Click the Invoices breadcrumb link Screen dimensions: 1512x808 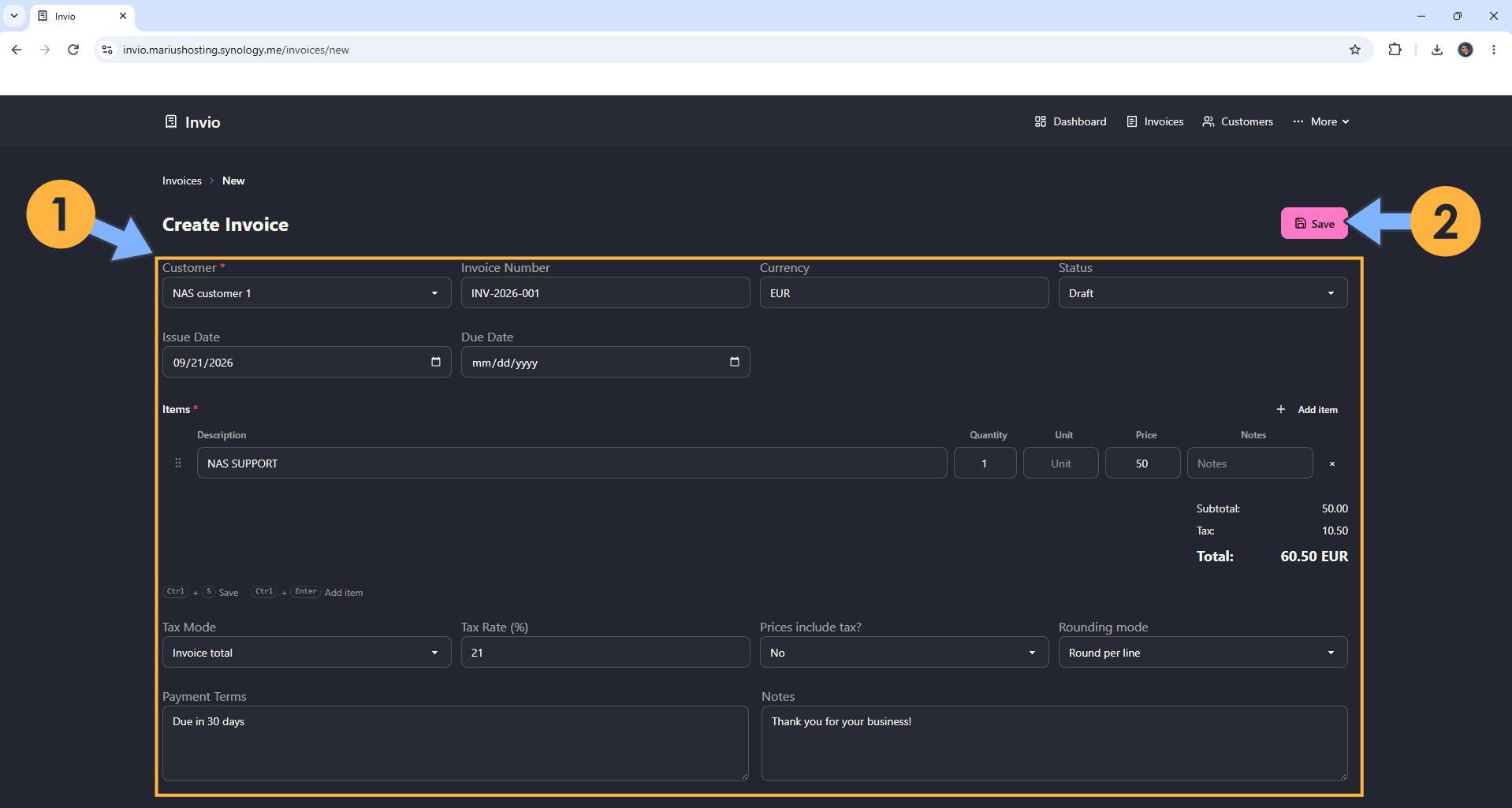coord(182,181)
